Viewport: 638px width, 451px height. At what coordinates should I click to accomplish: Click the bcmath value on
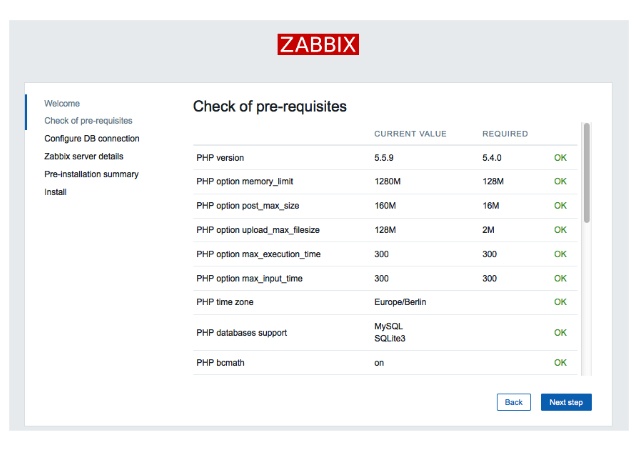[x=379, y=363]
